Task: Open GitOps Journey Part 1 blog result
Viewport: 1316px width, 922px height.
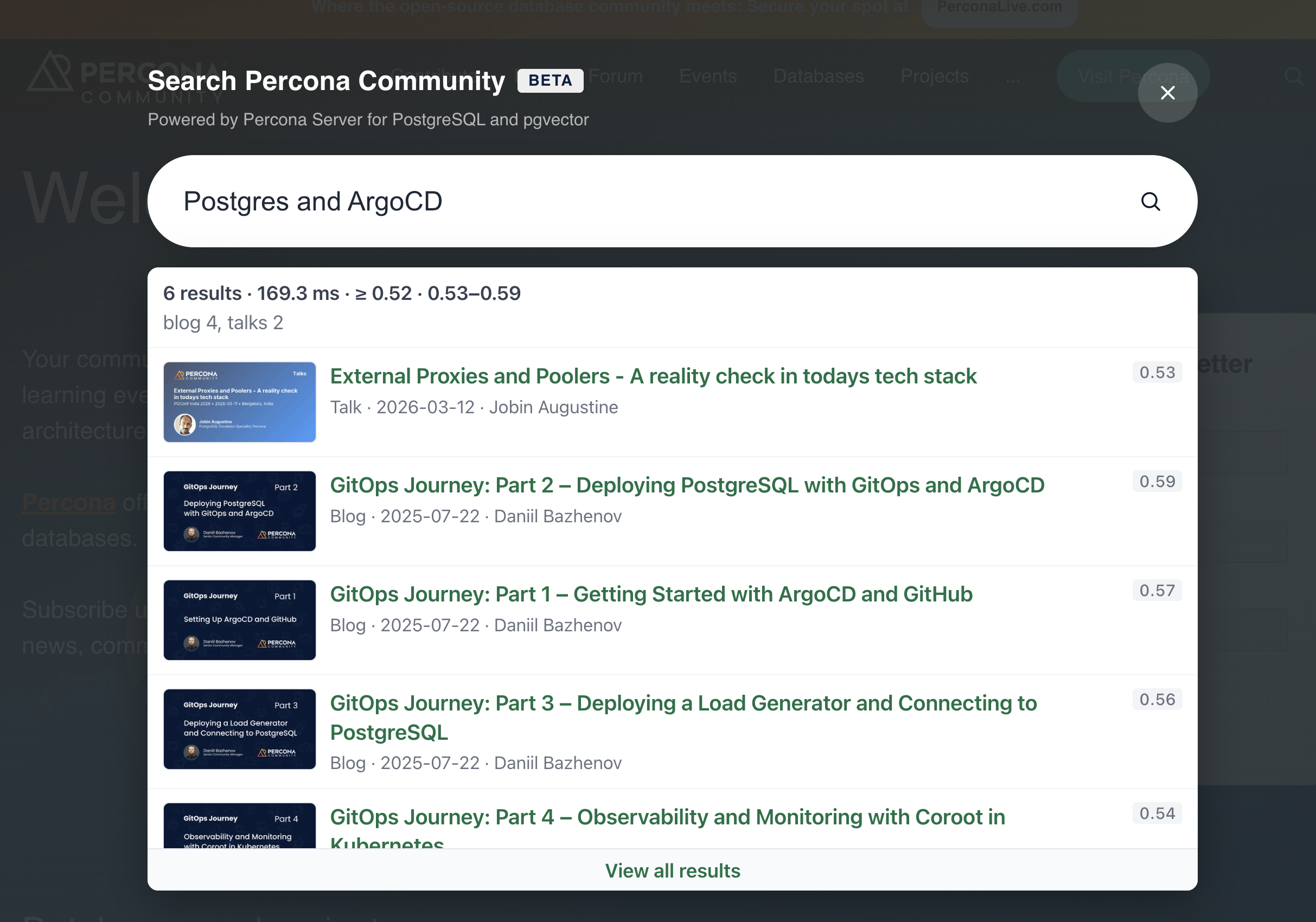Action: click(x=651, y=594)
